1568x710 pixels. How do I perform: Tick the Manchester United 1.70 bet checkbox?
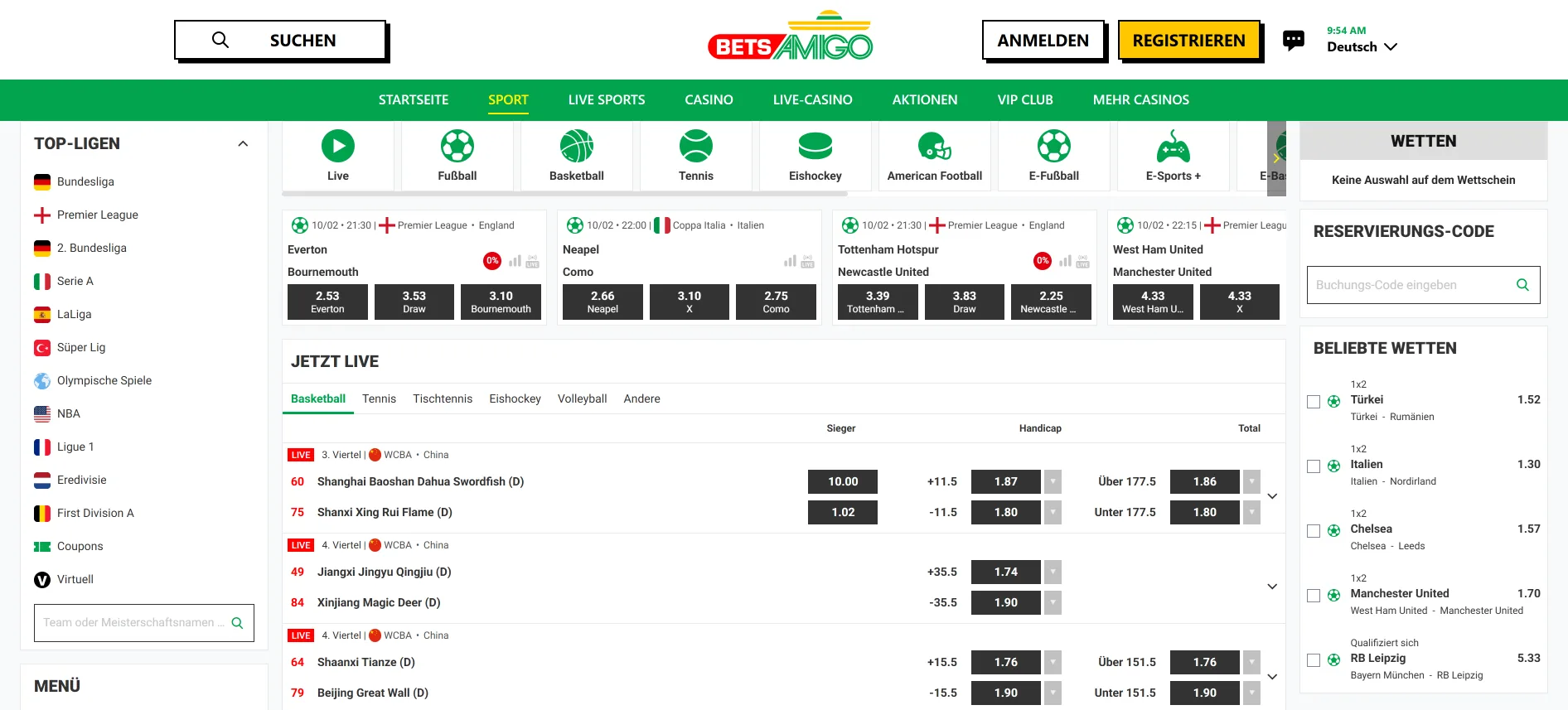1314,596
